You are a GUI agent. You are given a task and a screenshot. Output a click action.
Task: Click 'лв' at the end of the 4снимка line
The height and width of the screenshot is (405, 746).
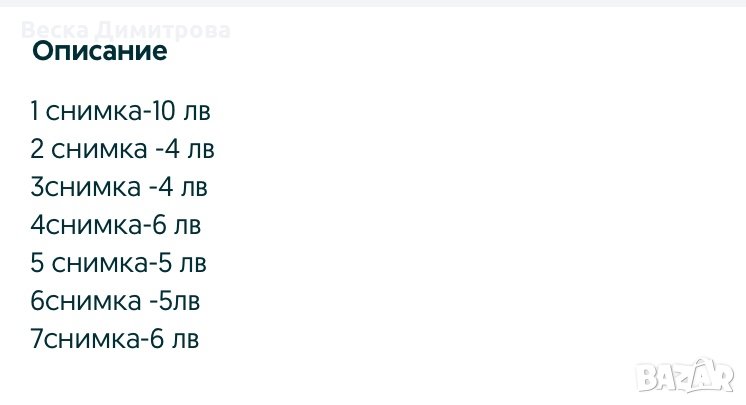pyautogui.click(x=187, y=225)
